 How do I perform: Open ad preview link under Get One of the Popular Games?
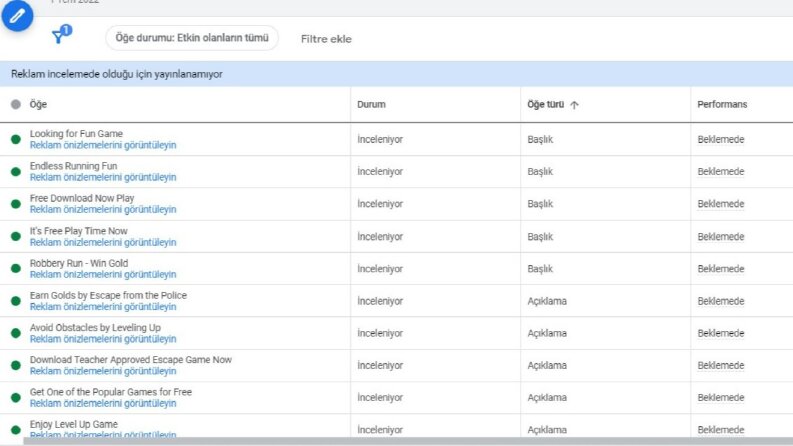[103, 404]
